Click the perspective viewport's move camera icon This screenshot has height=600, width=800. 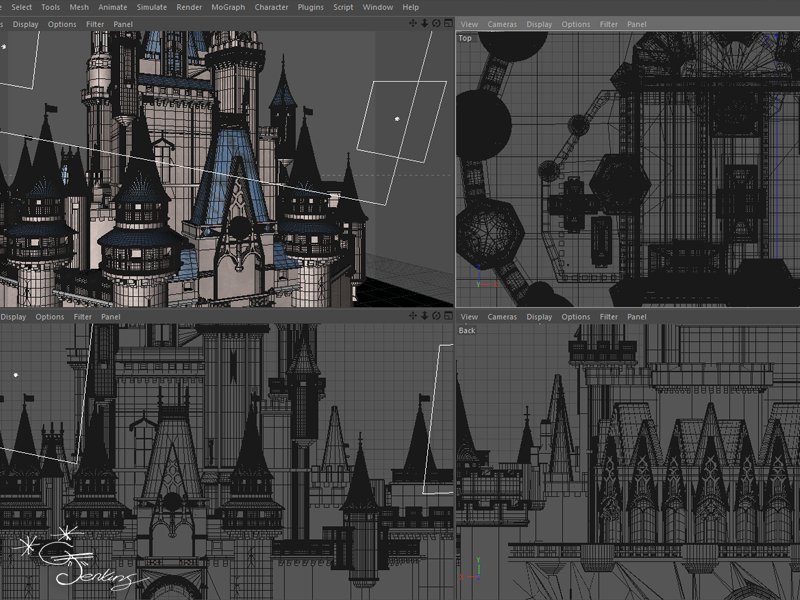413,23
